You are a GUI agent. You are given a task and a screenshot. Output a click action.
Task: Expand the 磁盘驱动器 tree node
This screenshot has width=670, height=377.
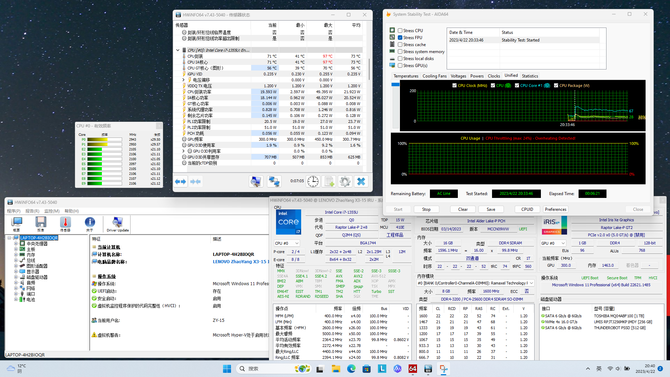[x=16, y=277]
